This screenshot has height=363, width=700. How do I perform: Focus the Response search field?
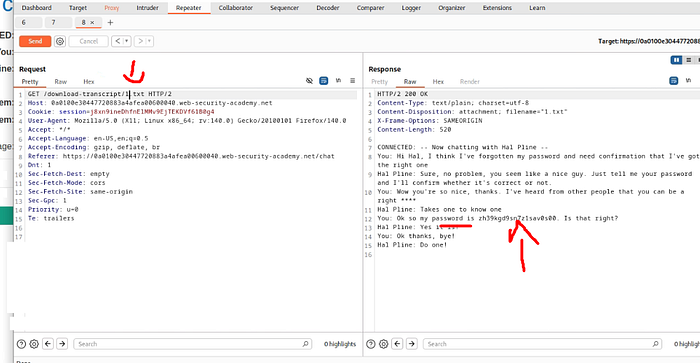(x=542, y=344)
